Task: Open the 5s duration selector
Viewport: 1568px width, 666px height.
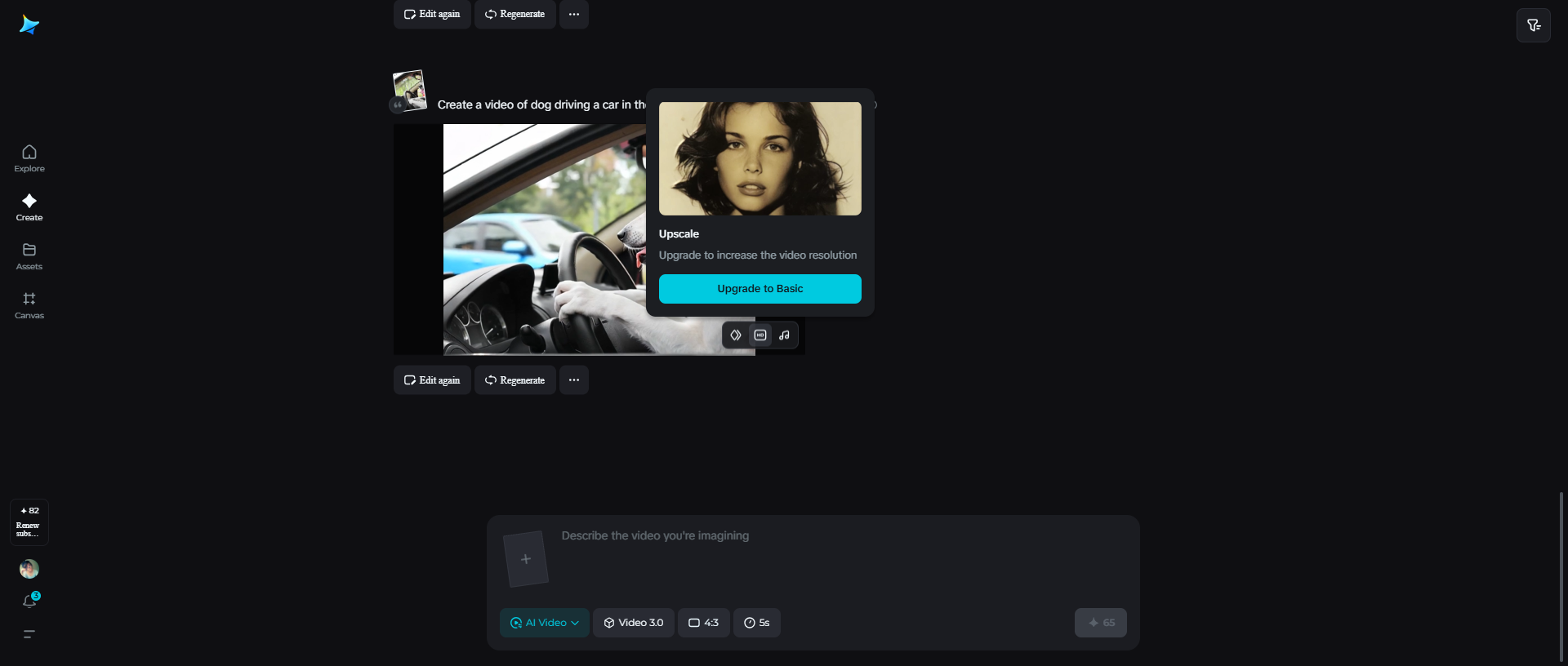Action: pos(757,623)
